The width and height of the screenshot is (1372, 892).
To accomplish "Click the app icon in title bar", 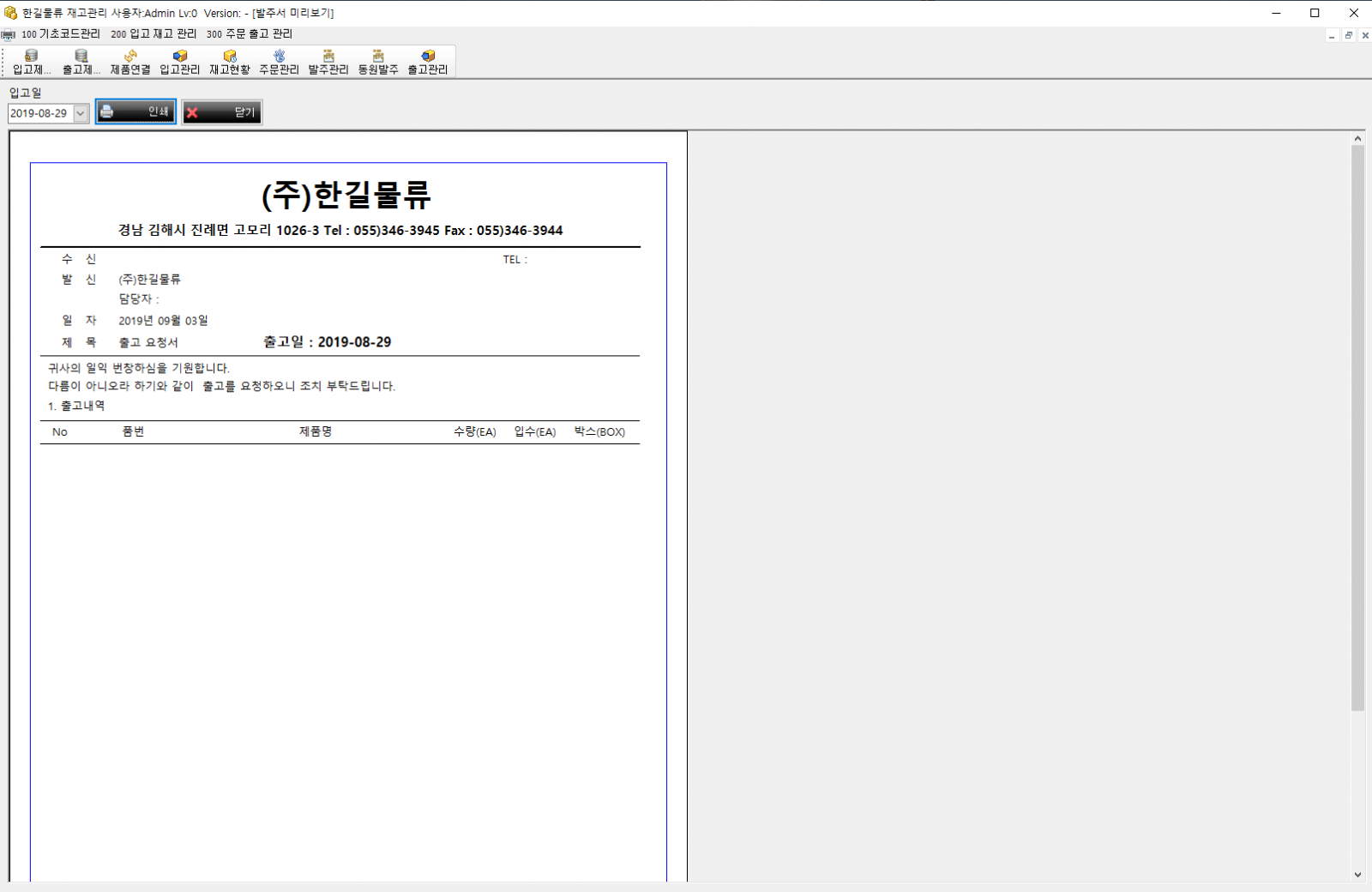I will (x=10, y=13).
